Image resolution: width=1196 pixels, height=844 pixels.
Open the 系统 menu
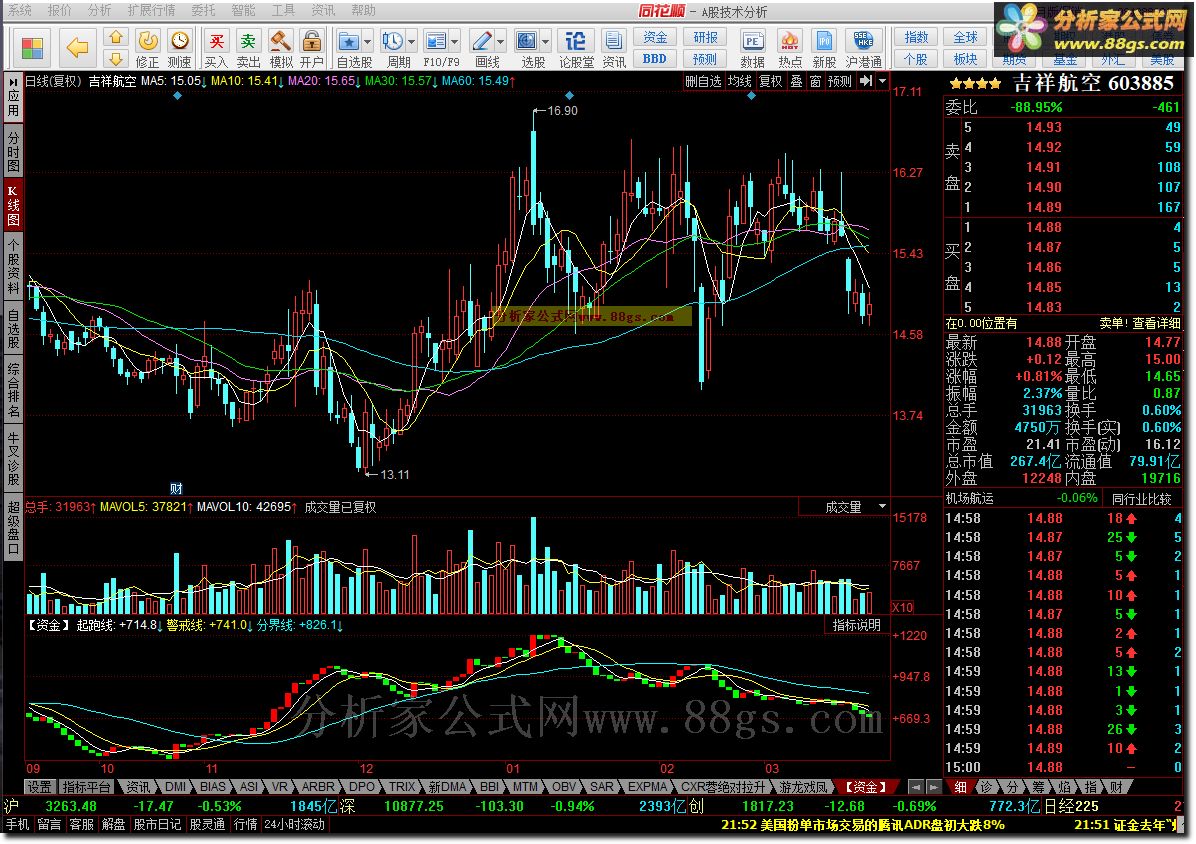20,10
